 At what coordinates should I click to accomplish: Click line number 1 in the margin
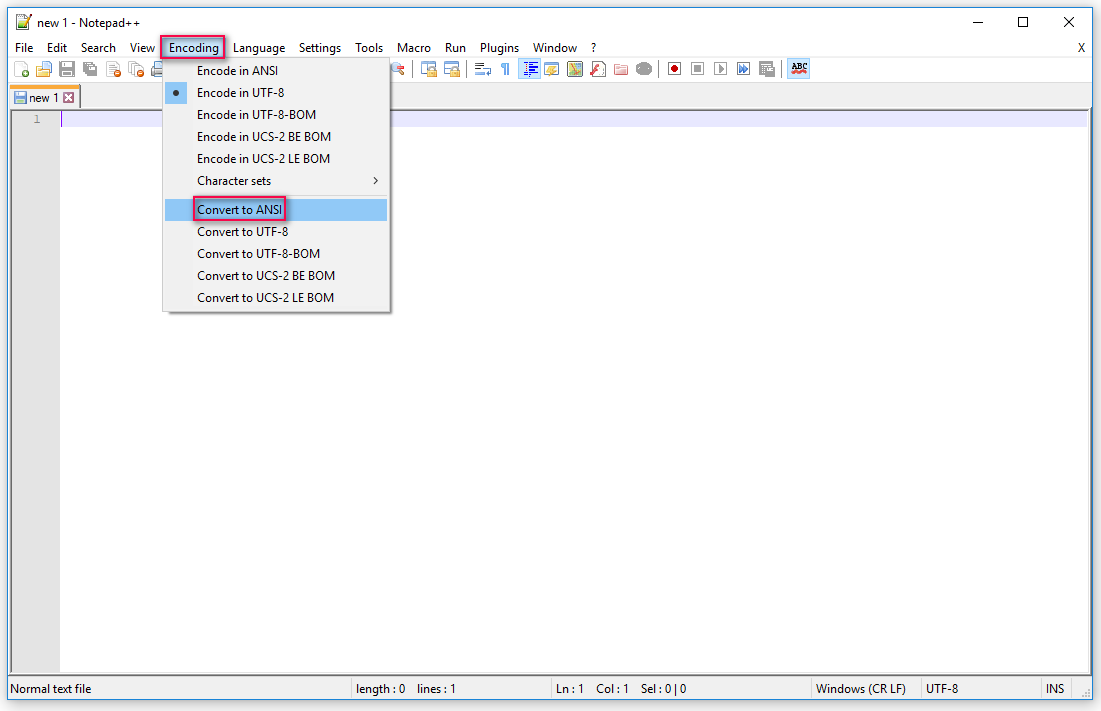(37, 119)
